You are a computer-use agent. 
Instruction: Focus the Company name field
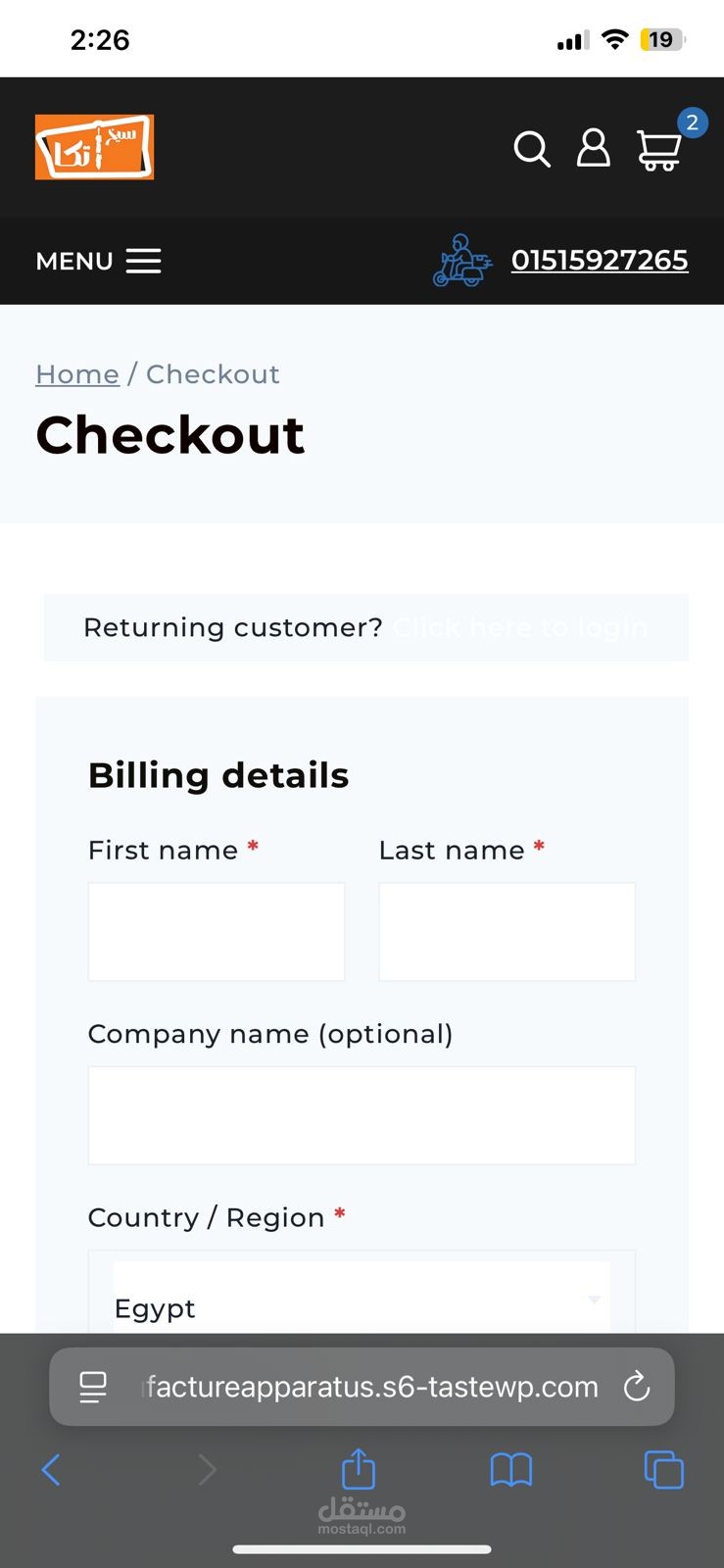[x=362, y=1115]
